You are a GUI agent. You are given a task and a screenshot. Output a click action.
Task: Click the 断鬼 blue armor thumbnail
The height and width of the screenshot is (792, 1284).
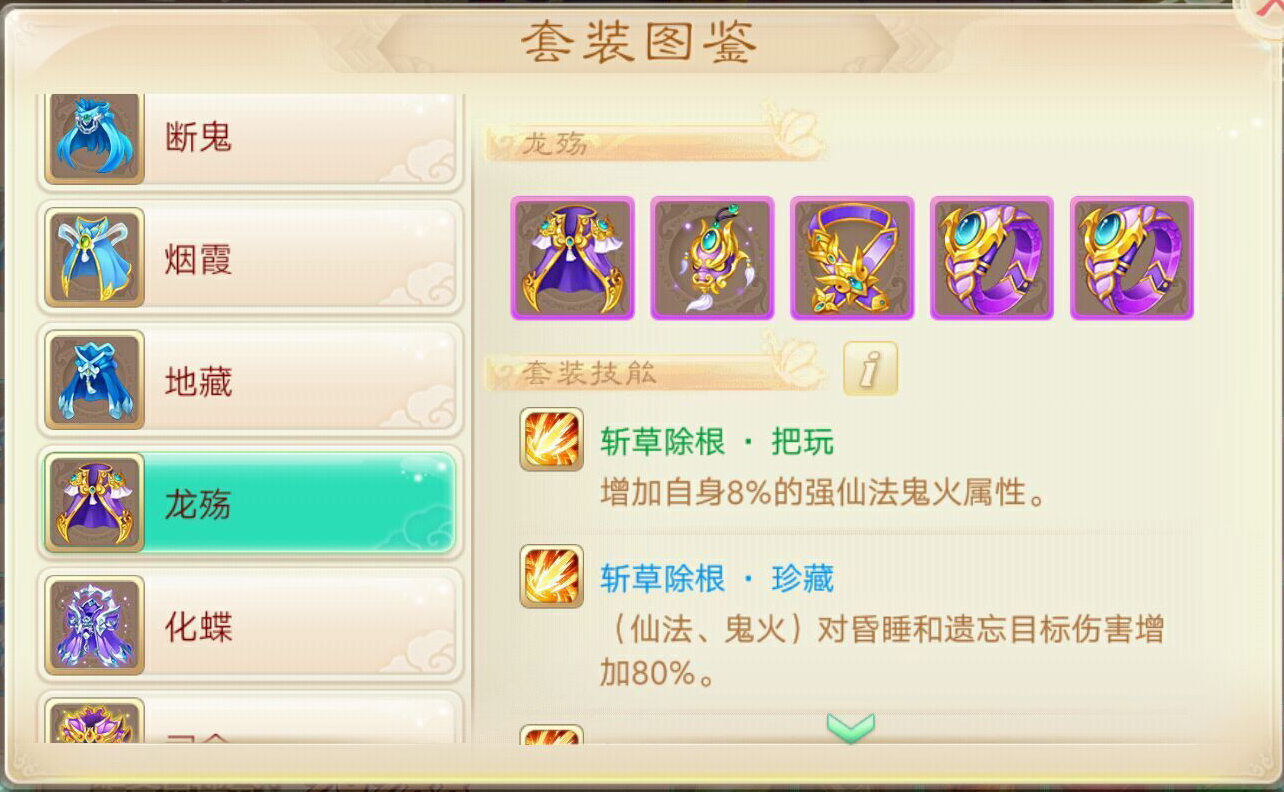95,137
